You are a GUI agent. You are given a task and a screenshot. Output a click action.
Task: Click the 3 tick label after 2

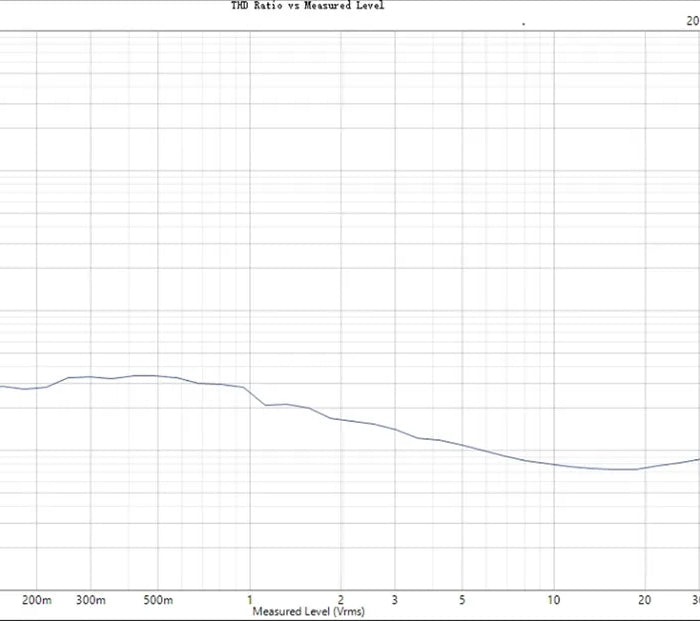click(x=395, y=600)
